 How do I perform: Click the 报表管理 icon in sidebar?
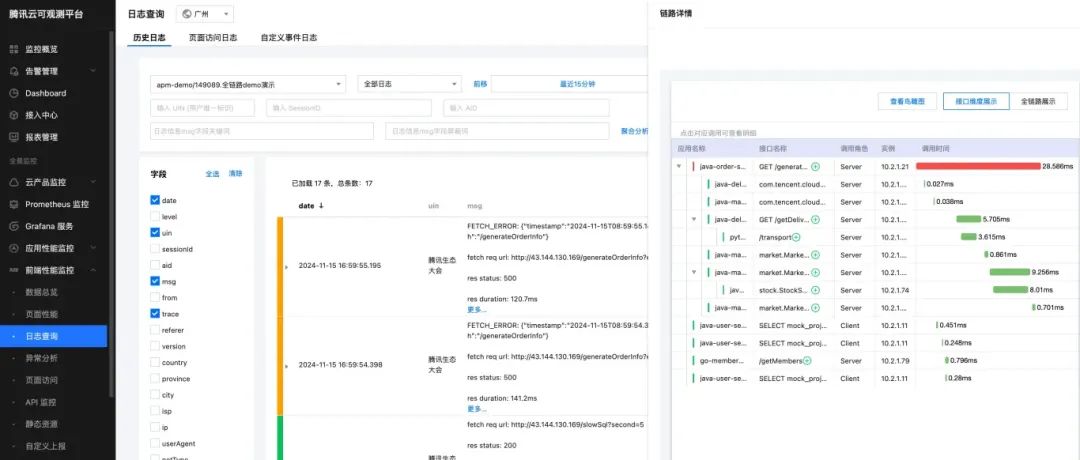[14, 137]
